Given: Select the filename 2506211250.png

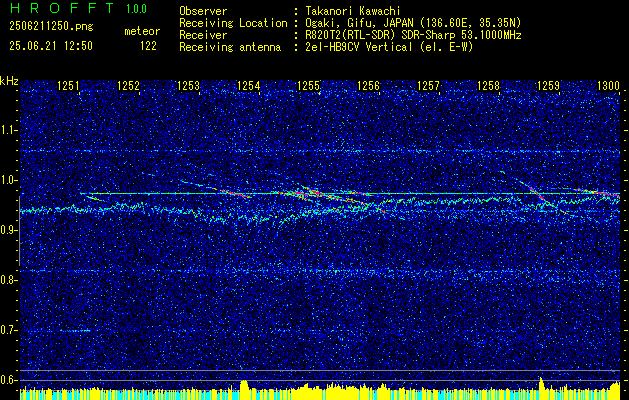Looking at the screenshot, I should pos(51,27).
